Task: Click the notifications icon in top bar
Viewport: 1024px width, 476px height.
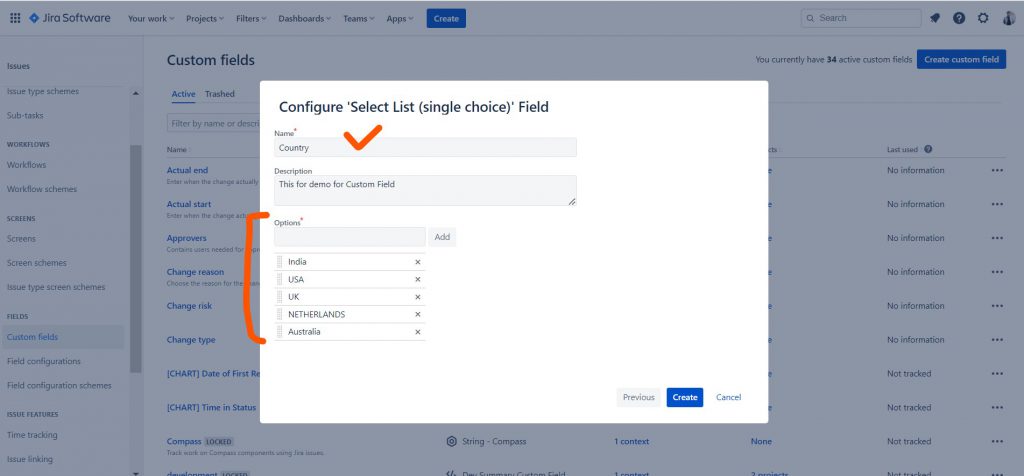Action: (935, 18)
